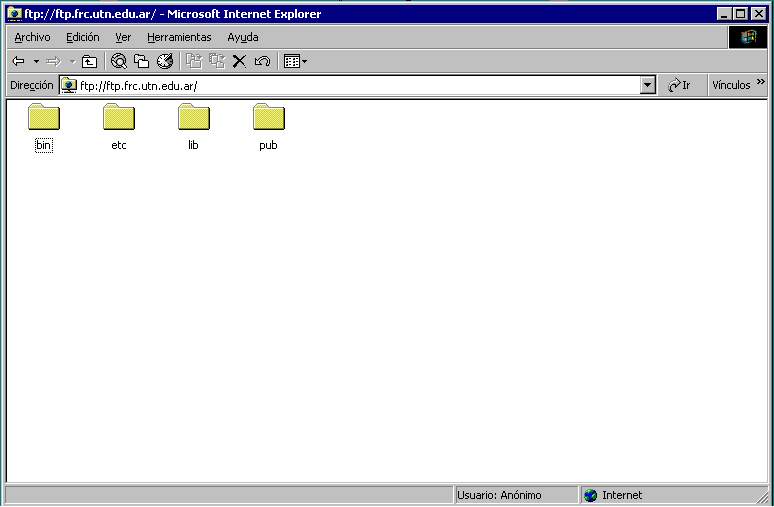Image resolution: width=774 pixels, height=507 pixels.
Task: Click the Move To toolbar icon
Action: [x=194, y=61]
